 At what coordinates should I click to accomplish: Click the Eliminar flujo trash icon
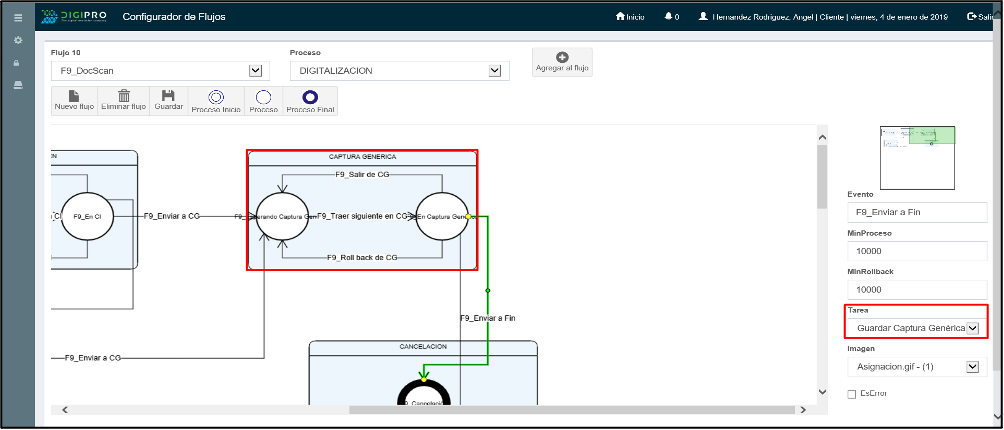coord(124,97)
